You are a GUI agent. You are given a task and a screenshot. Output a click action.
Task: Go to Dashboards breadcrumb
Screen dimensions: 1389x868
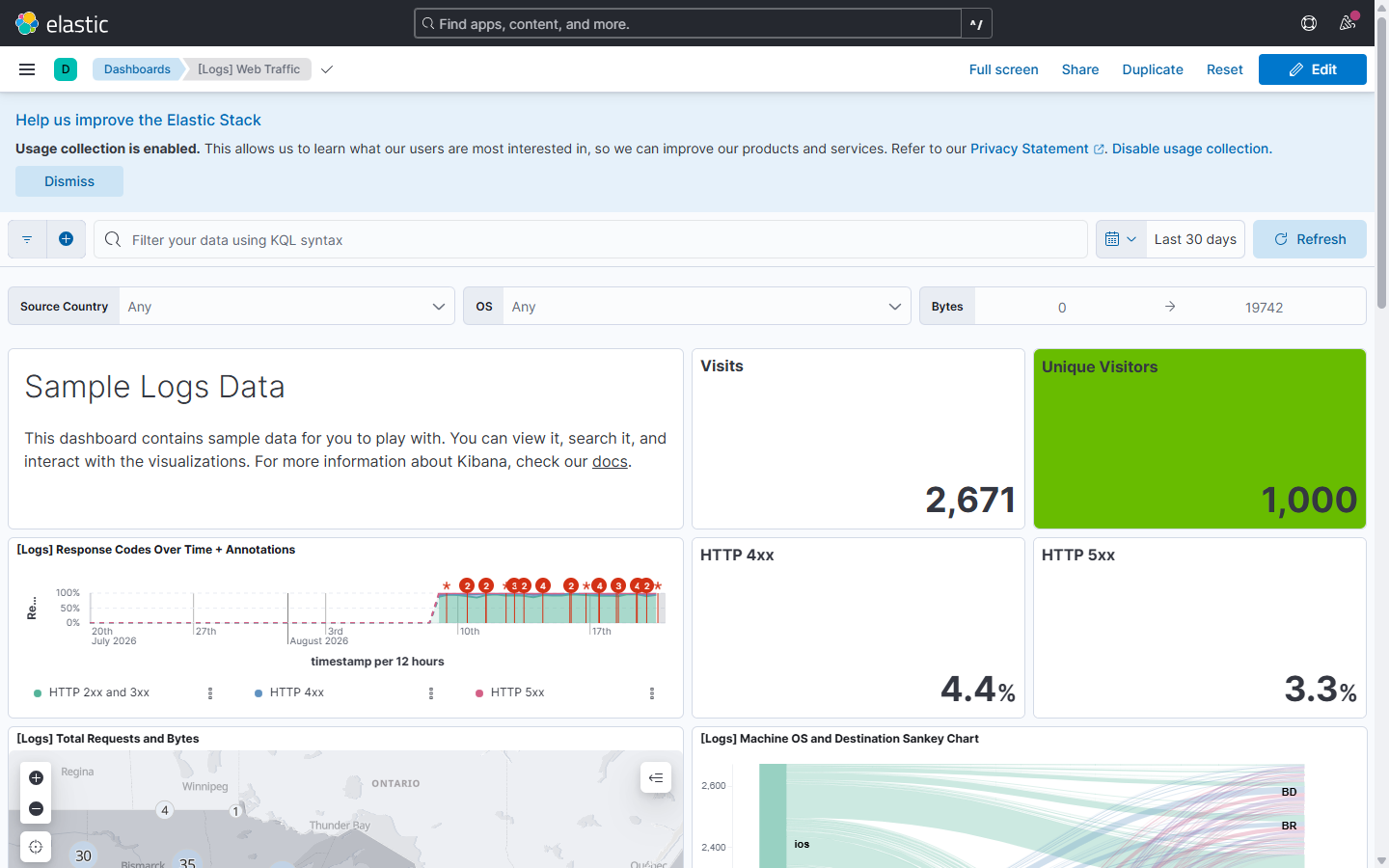point(137,69)
